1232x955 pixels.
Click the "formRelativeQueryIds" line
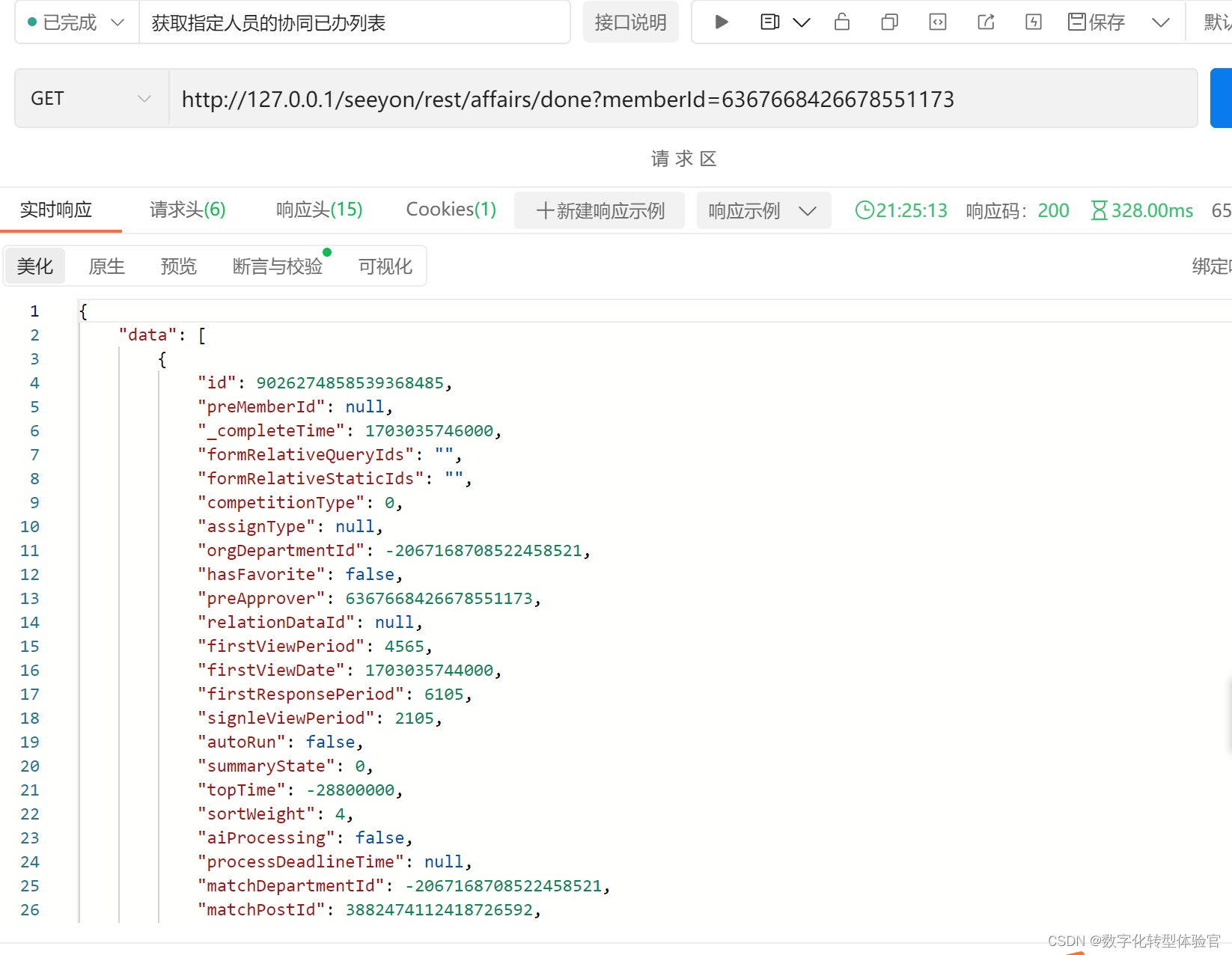(329, 454)
